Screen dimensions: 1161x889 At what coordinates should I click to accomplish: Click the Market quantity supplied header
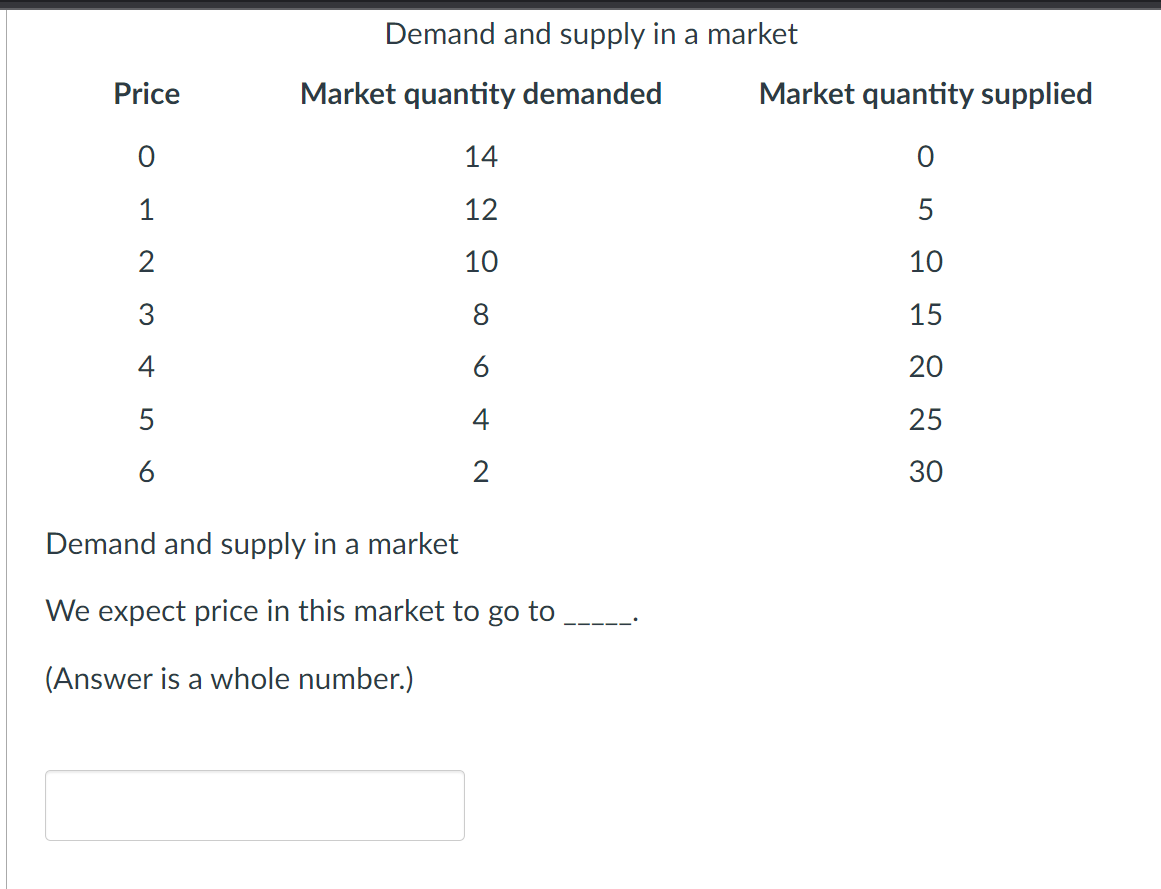925,94
